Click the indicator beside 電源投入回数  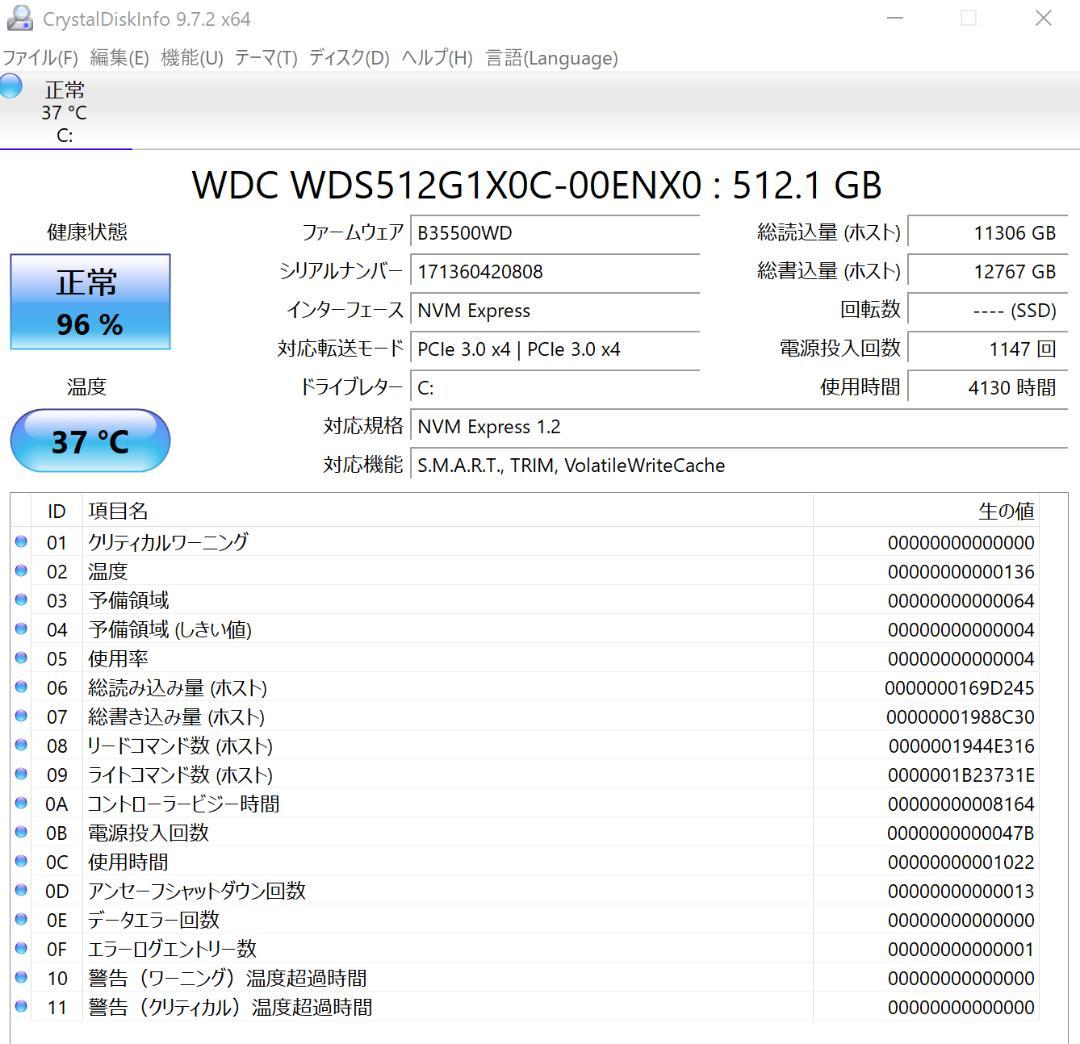point(21,833)
